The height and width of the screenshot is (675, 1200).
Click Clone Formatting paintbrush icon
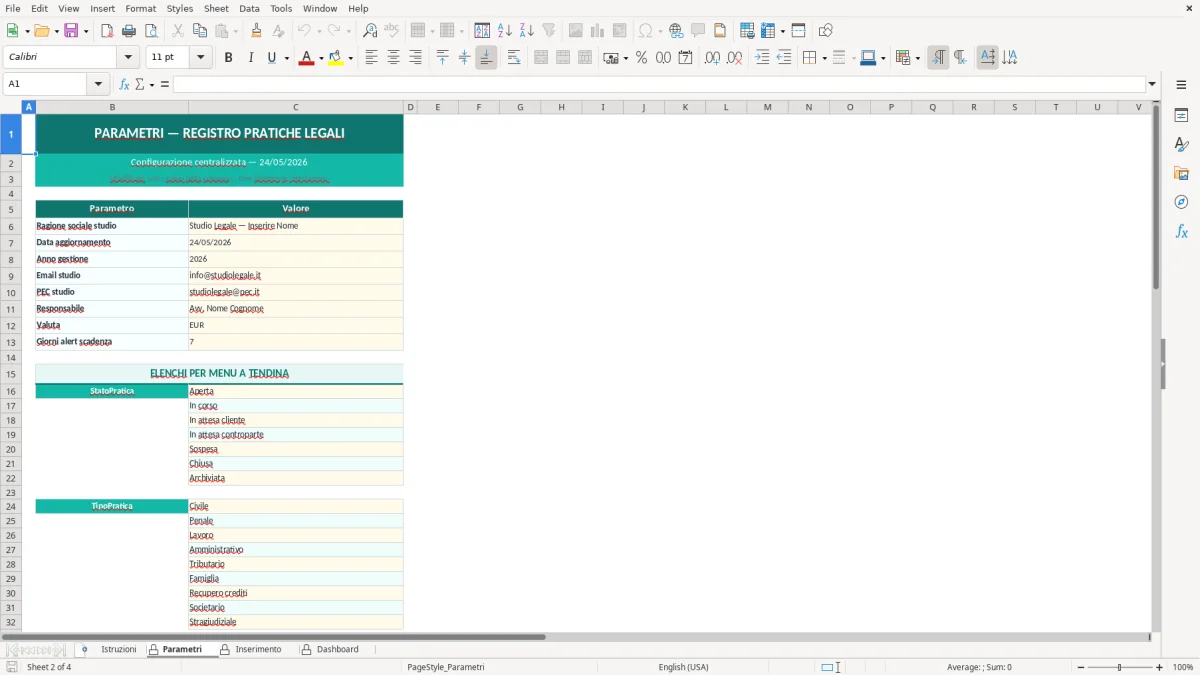pyautogui.click(x=256, y=31)
